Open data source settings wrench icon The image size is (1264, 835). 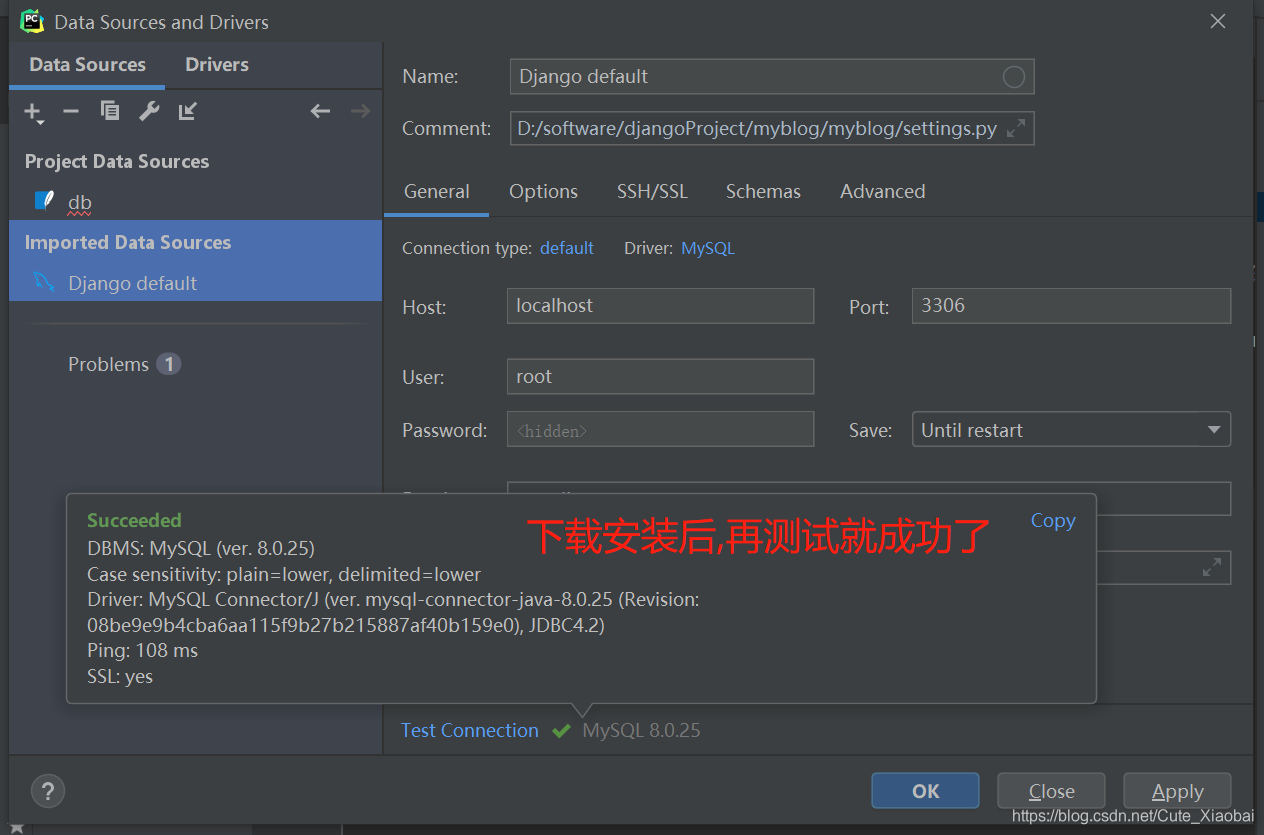coord(149,111)
